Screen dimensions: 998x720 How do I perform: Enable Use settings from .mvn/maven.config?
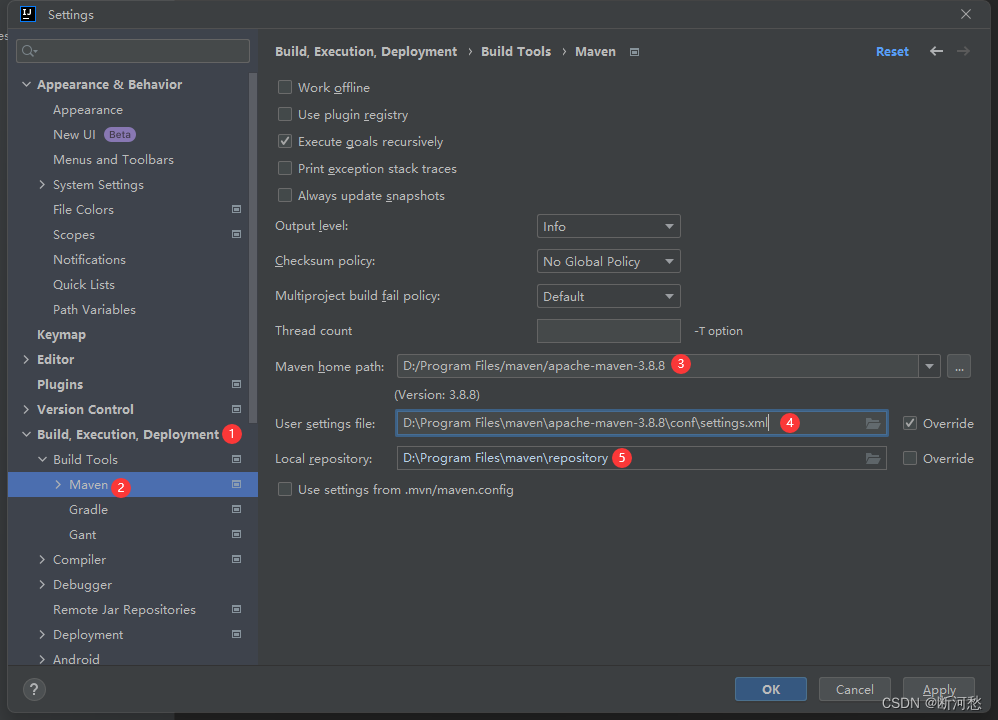tap(285, 490)
